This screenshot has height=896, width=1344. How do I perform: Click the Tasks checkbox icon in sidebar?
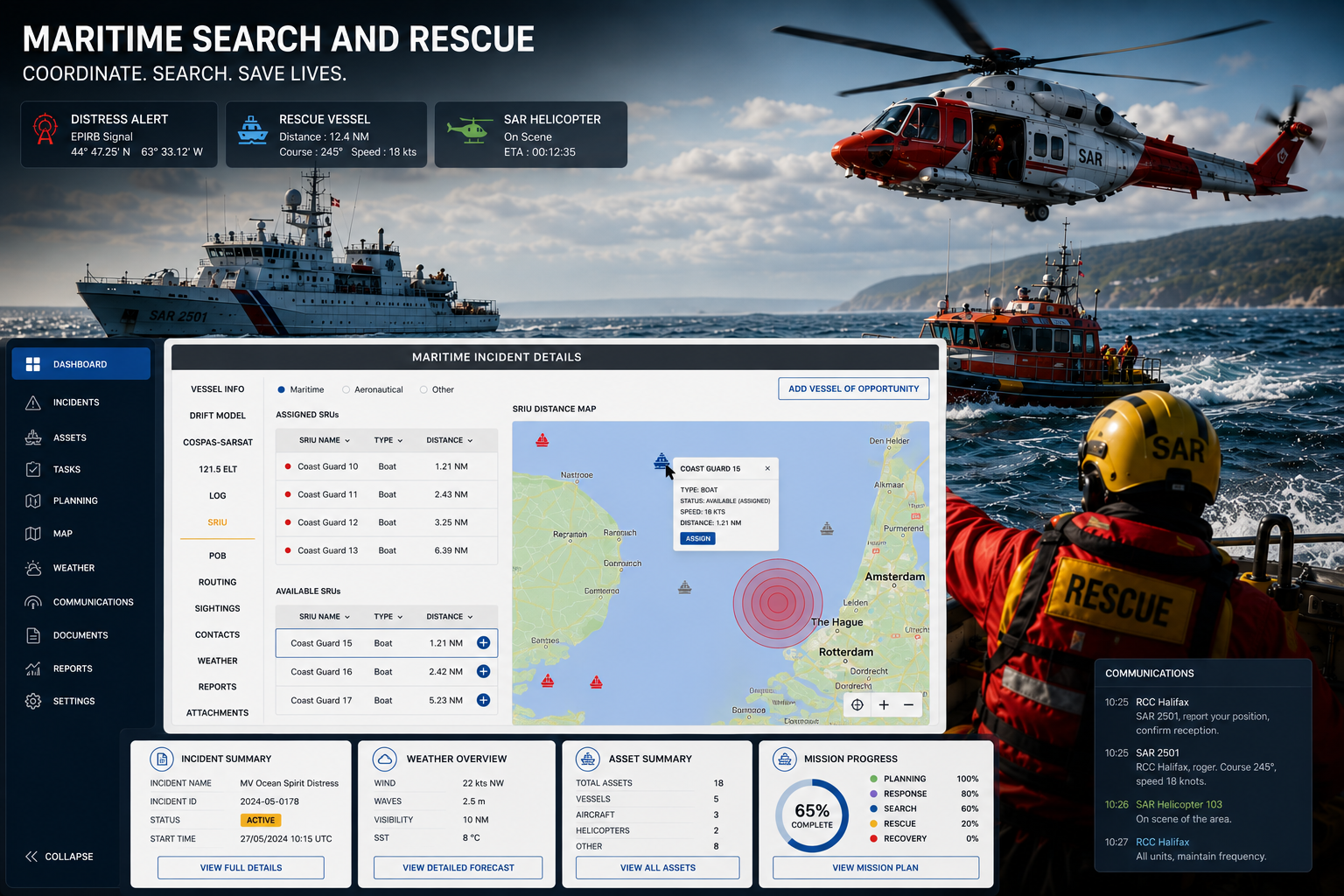33,469
